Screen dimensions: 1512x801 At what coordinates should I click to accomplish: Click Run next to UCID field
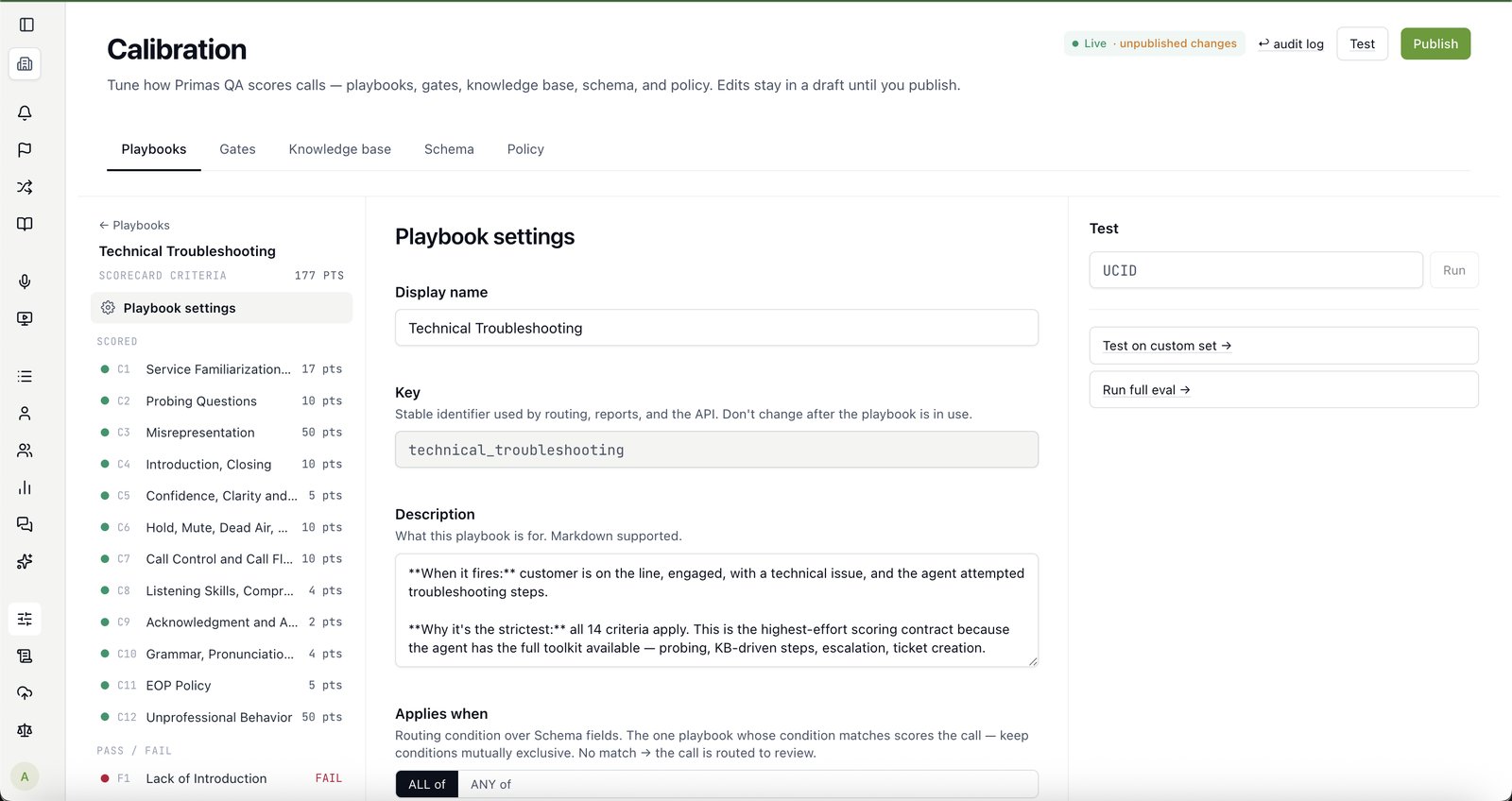[1453, 270]
